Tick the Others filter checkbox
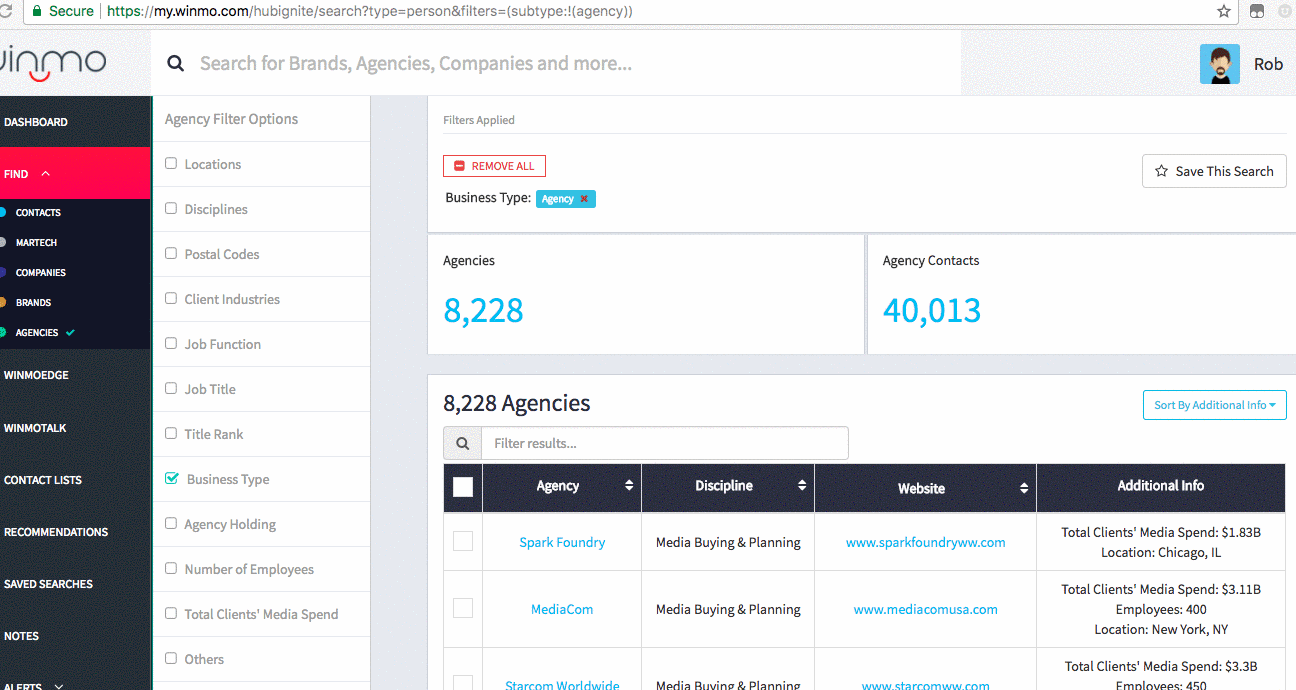 [171, 658]
